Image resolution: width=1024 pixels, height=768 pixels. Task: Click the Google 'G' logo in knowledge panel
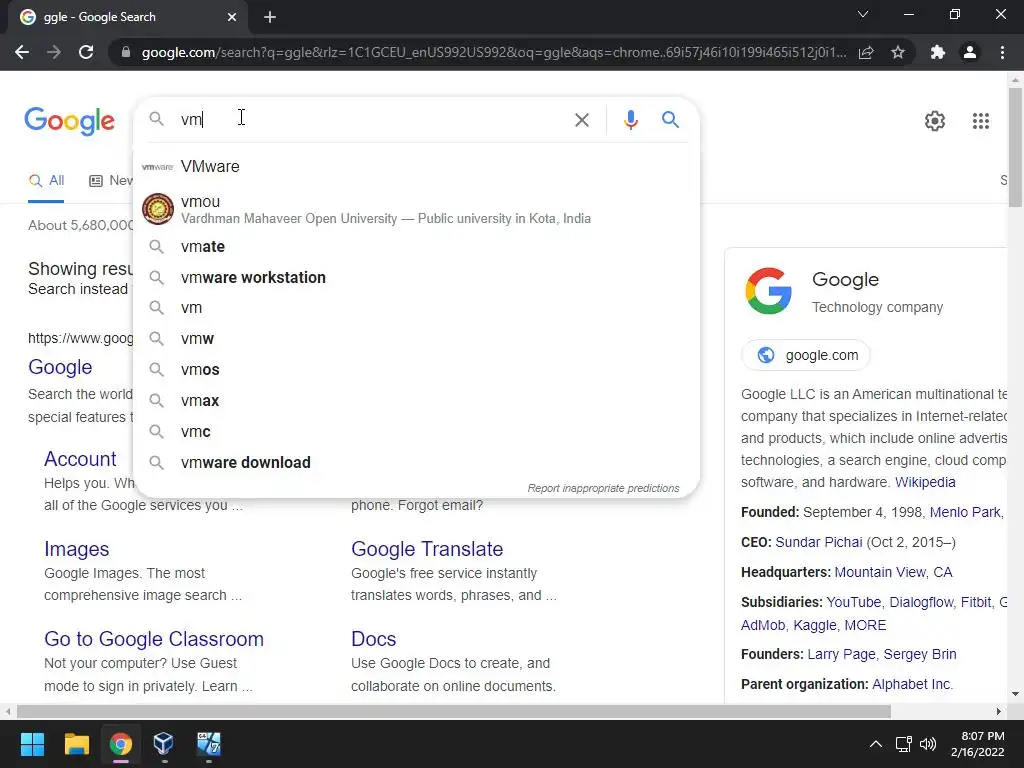[769, 291]
